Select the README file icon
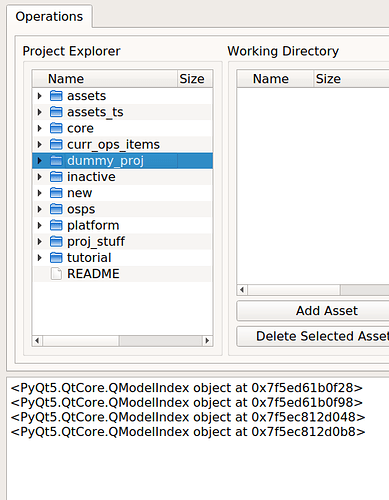Screen dimensions: 389x500 [56, 274]
